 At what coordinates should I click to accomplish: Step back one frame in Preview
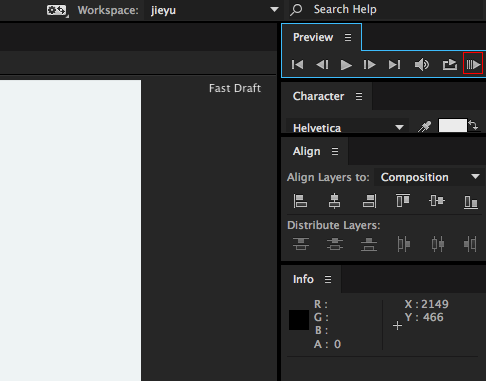(x=322, y=65)
